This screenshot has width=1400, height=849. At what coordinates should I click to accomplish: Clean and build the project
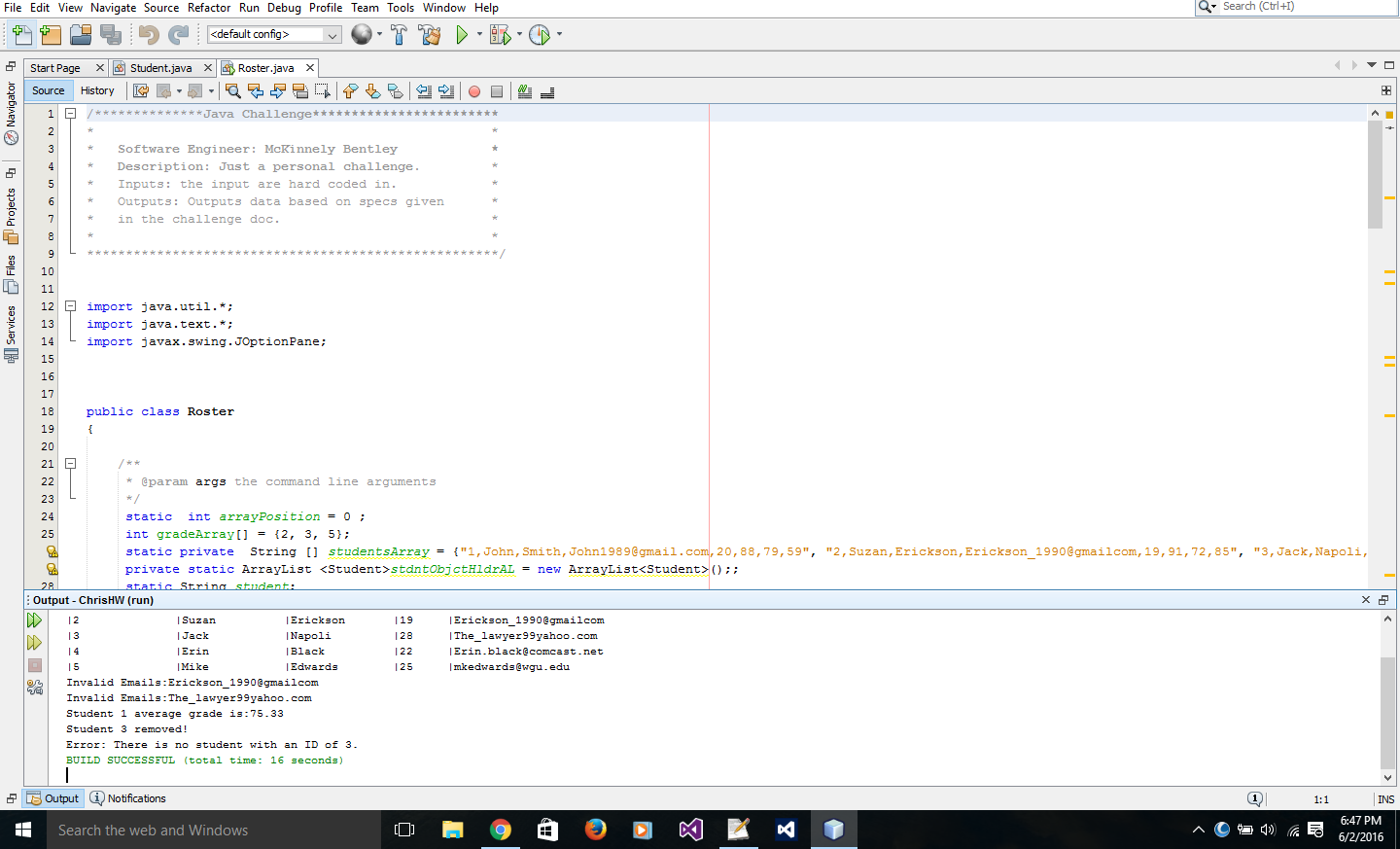(430, 35)
